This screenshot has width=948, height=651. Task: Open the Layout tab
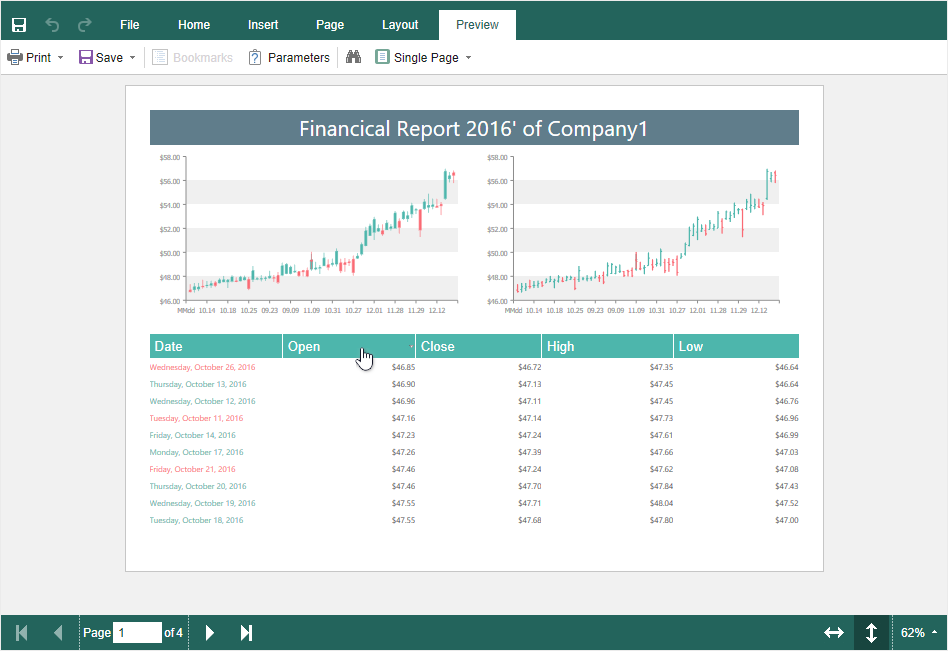coord(400,25)
